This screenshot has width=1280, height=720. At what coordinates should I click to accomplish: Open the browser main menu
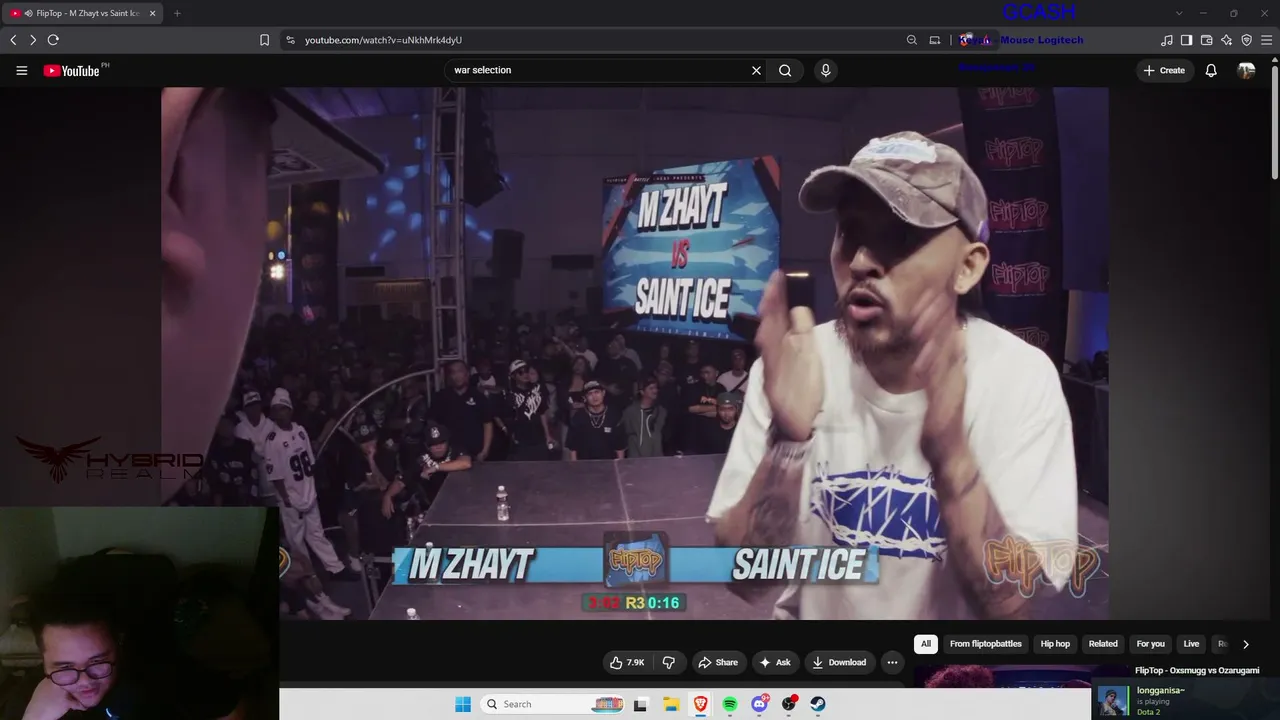pos(1266,40)
